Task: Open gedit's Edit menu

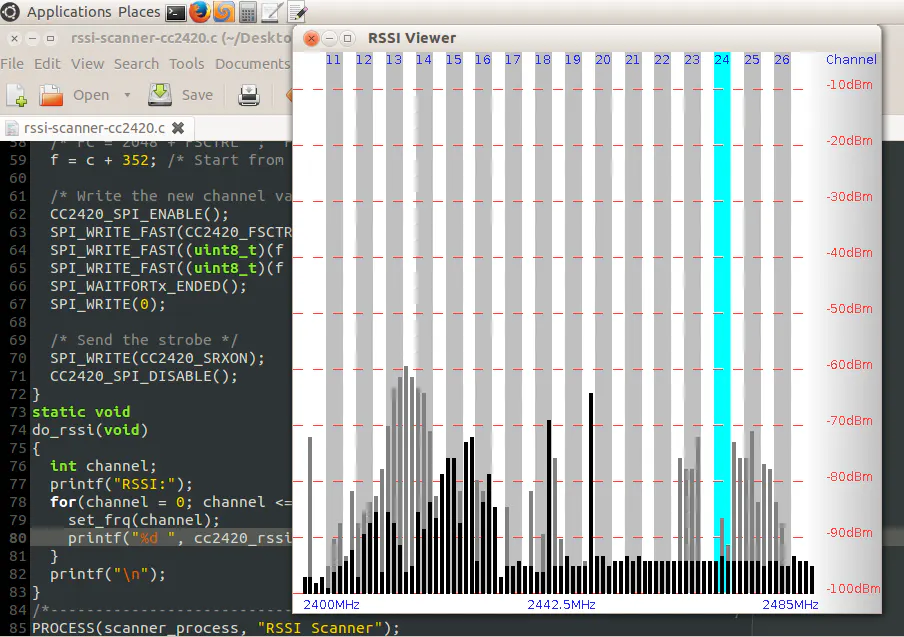Action: point(47,64)
